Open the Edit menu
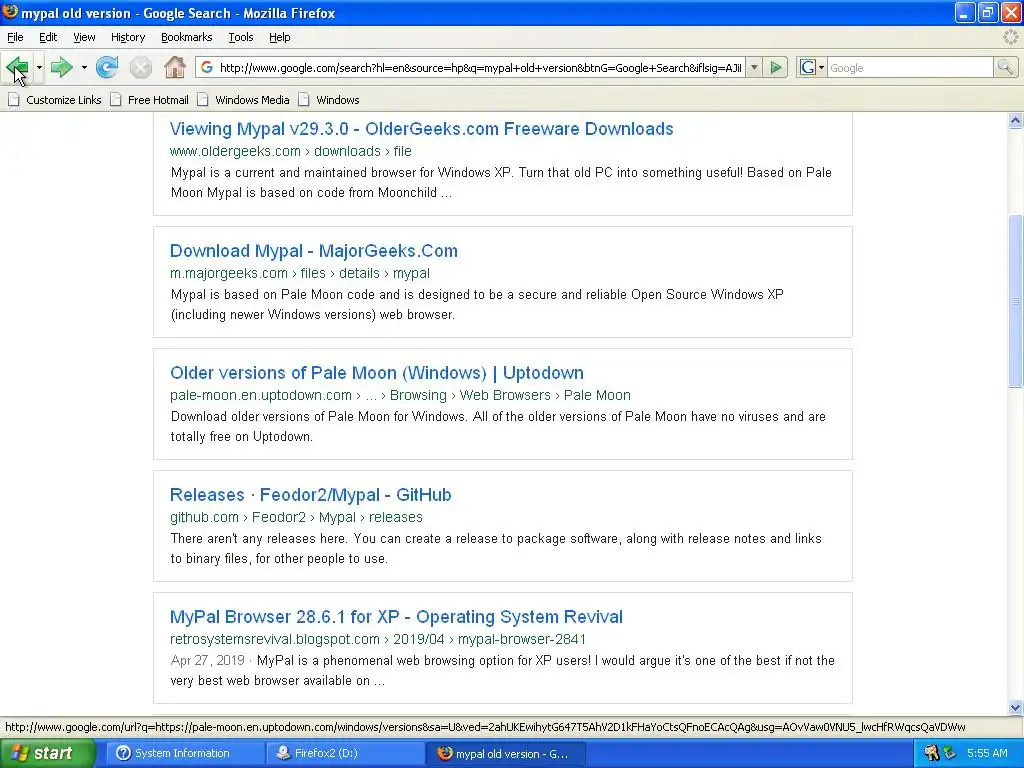 pyautogui.click(x=48, y=37)
